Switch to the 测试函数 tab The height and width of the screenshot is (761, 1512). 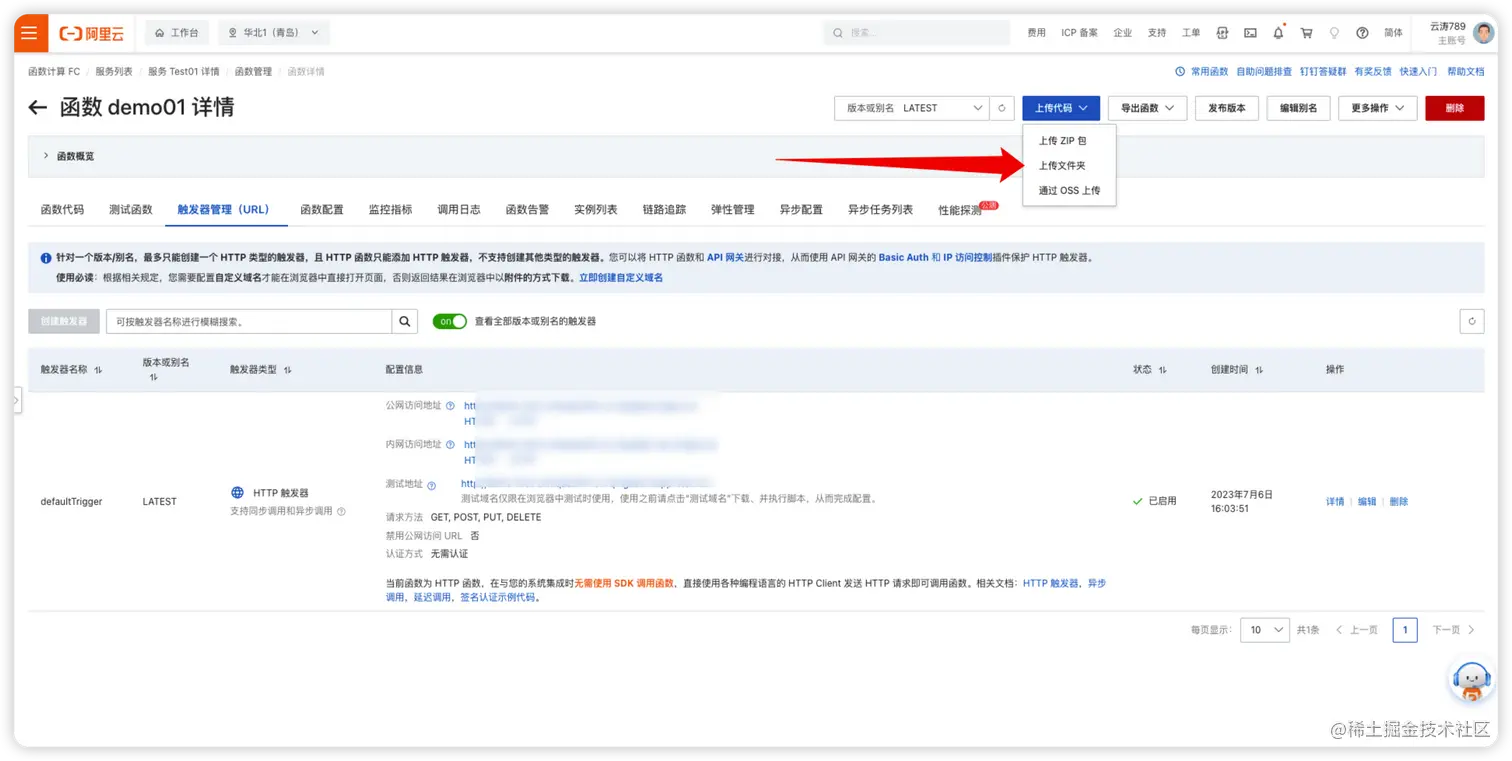tap(131, 210)
